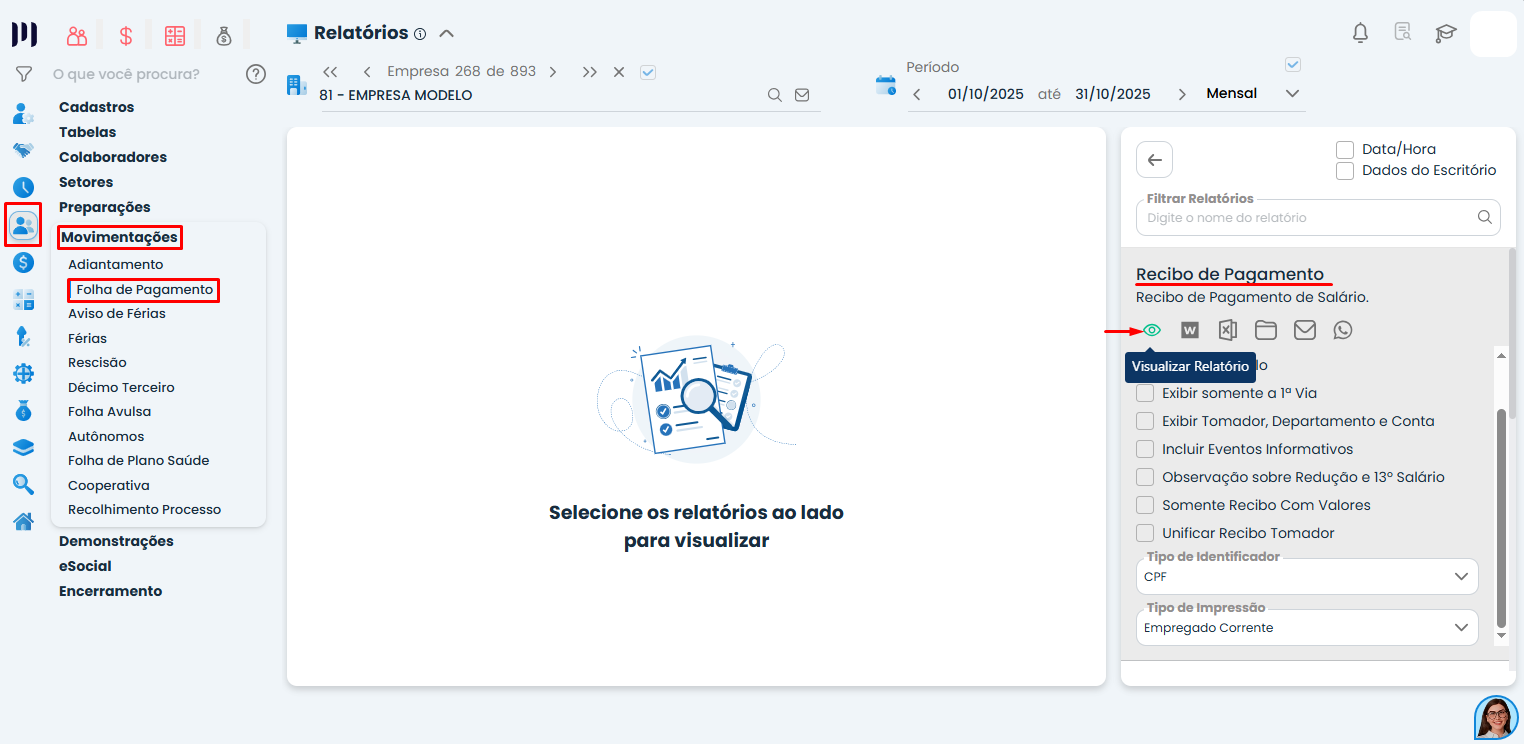
Task: Email the Recibo de Pagamento report
Action: click(x=1304, y=329)
